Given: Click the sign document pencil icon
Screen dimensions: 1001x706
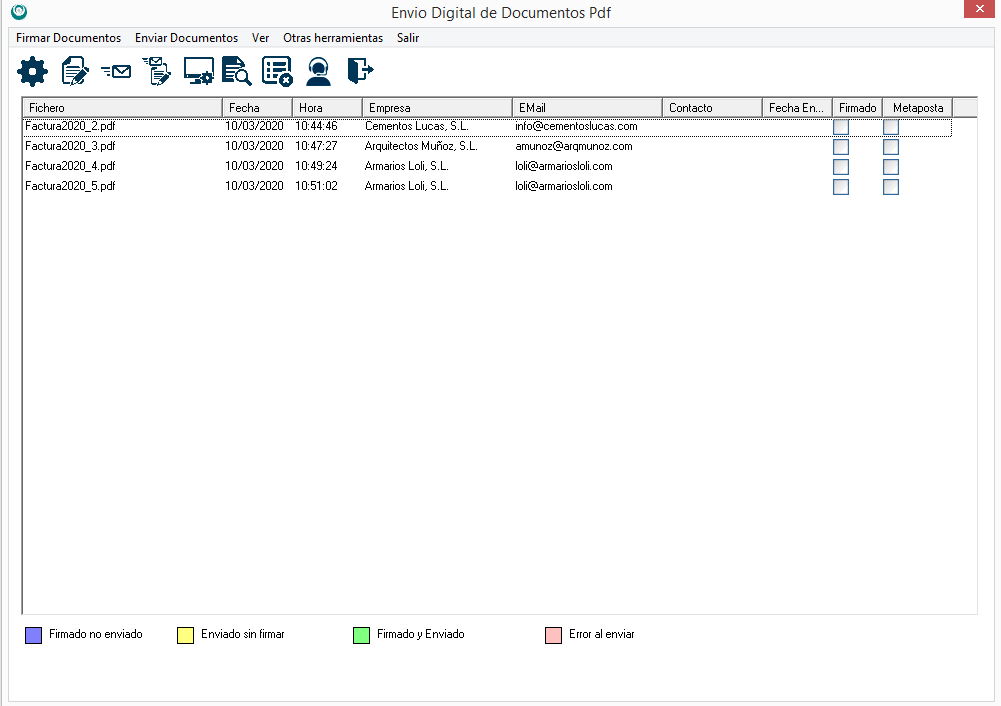Looking at the screenshot, I should point(75,71).
